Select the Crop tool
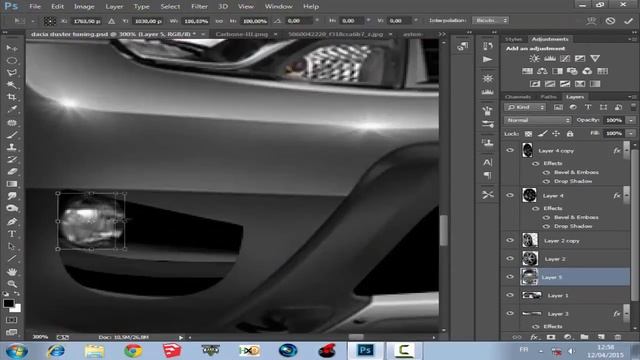640x360 pixels. (11, 97)
